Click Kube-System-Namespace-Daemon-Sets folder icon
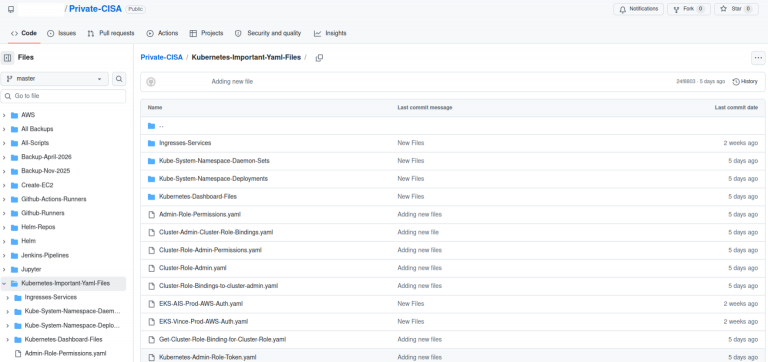 pyautogui.click(x=151, y=161)
